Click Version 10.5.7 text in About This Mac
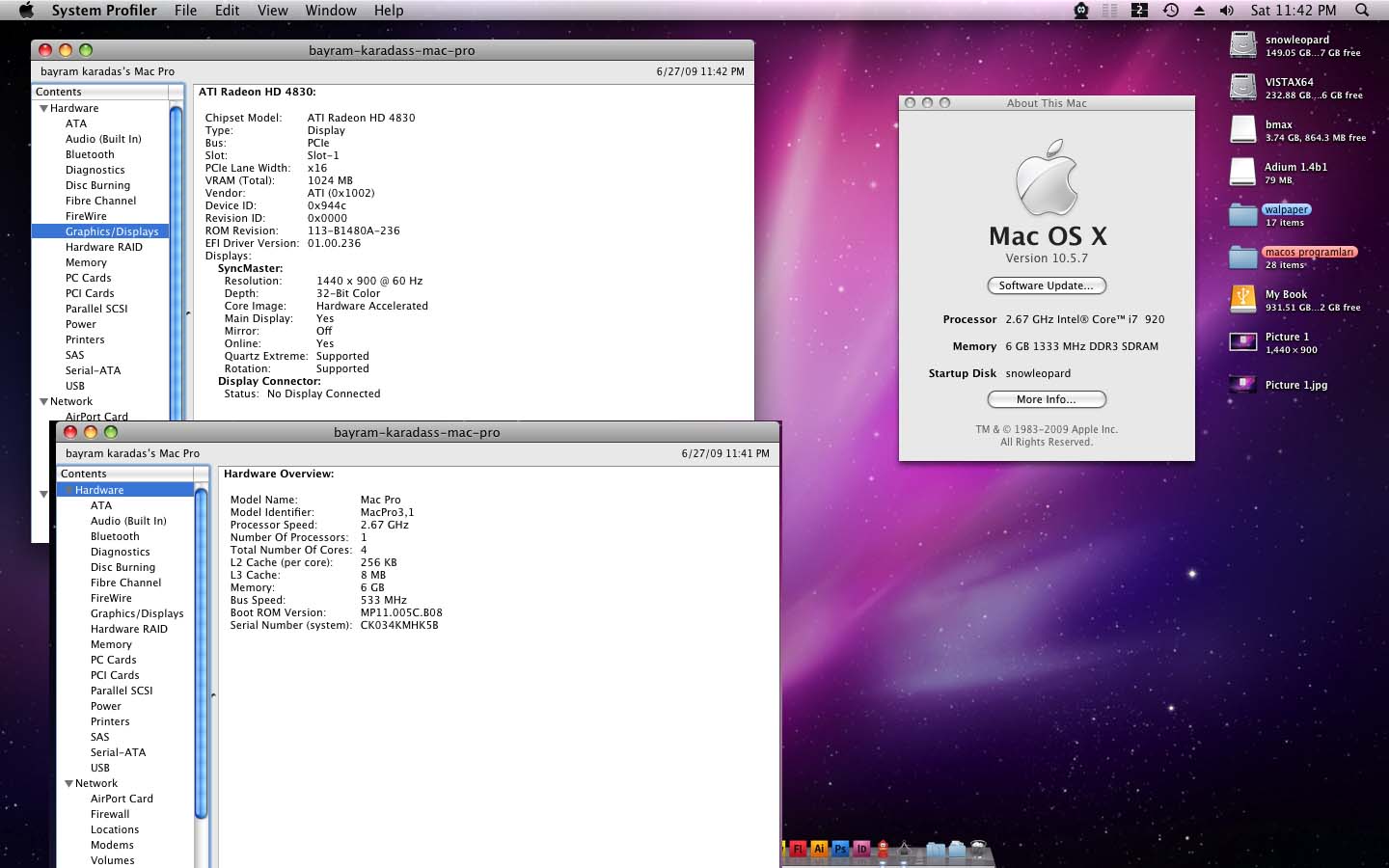Viewport: 1389px width, 868px height. pyautogui.click(x=1047, y=258)
